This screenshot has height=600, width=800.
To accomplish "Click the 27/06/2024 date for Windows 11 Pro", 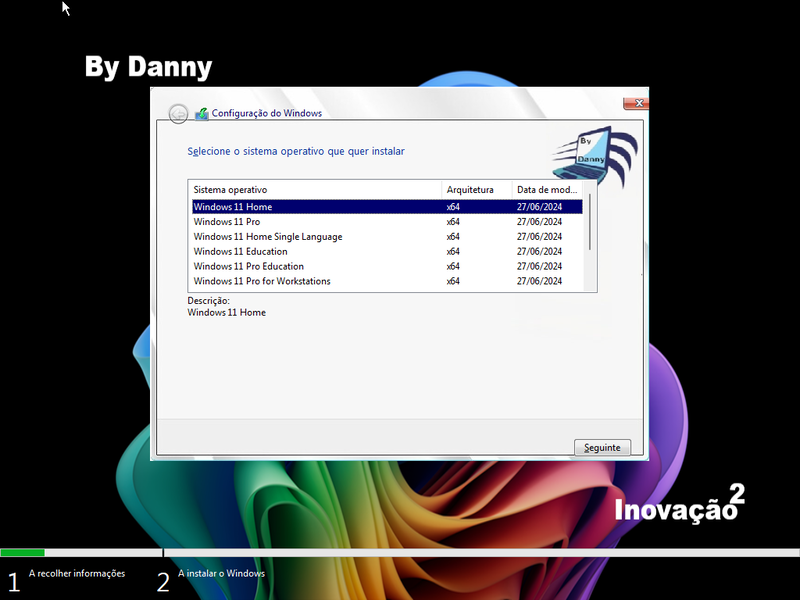I will pyautogui.click(x=539, y=221).
